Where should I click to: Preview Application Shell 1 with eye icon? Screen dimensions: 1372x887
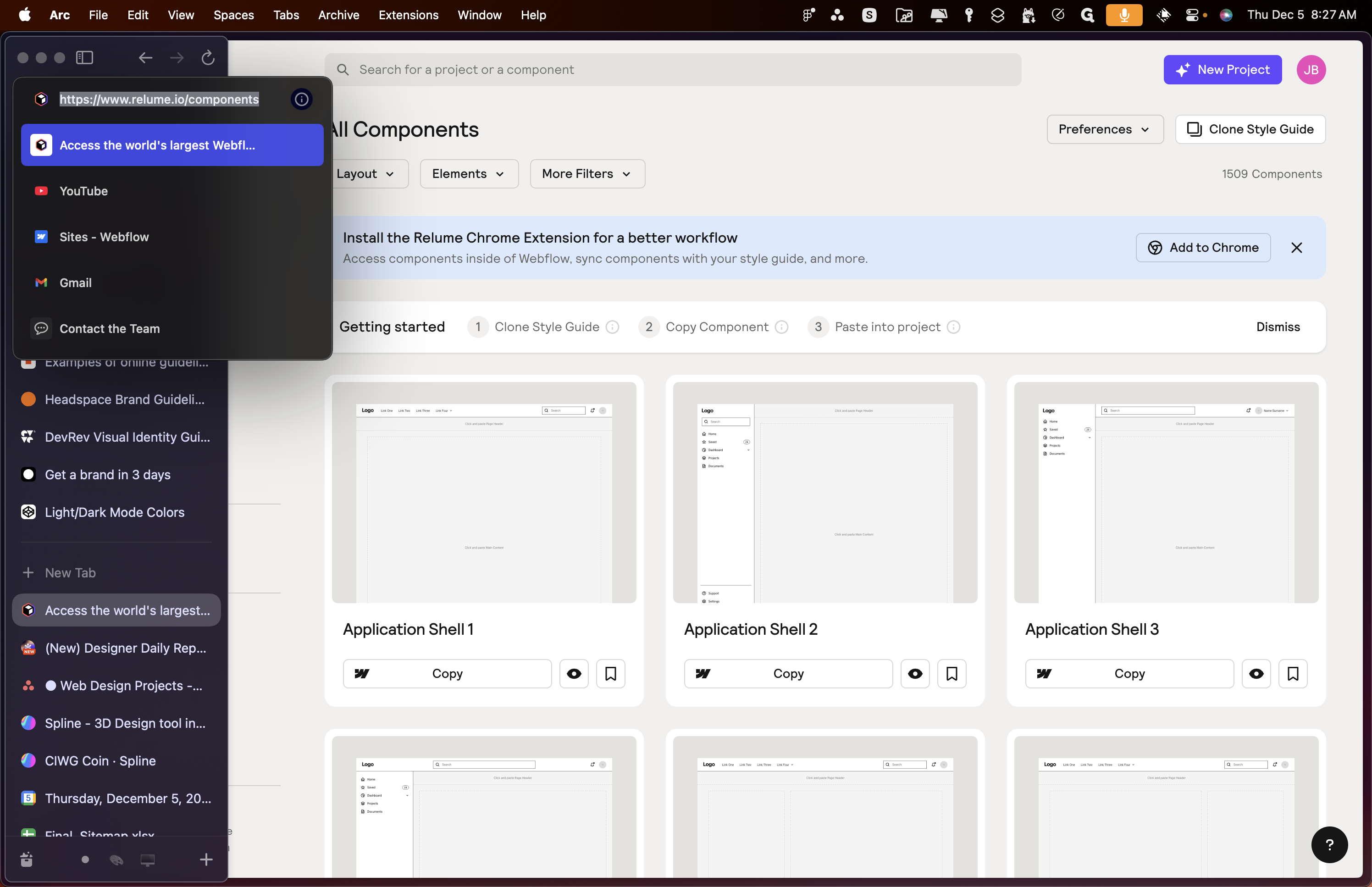click(574, 673)
